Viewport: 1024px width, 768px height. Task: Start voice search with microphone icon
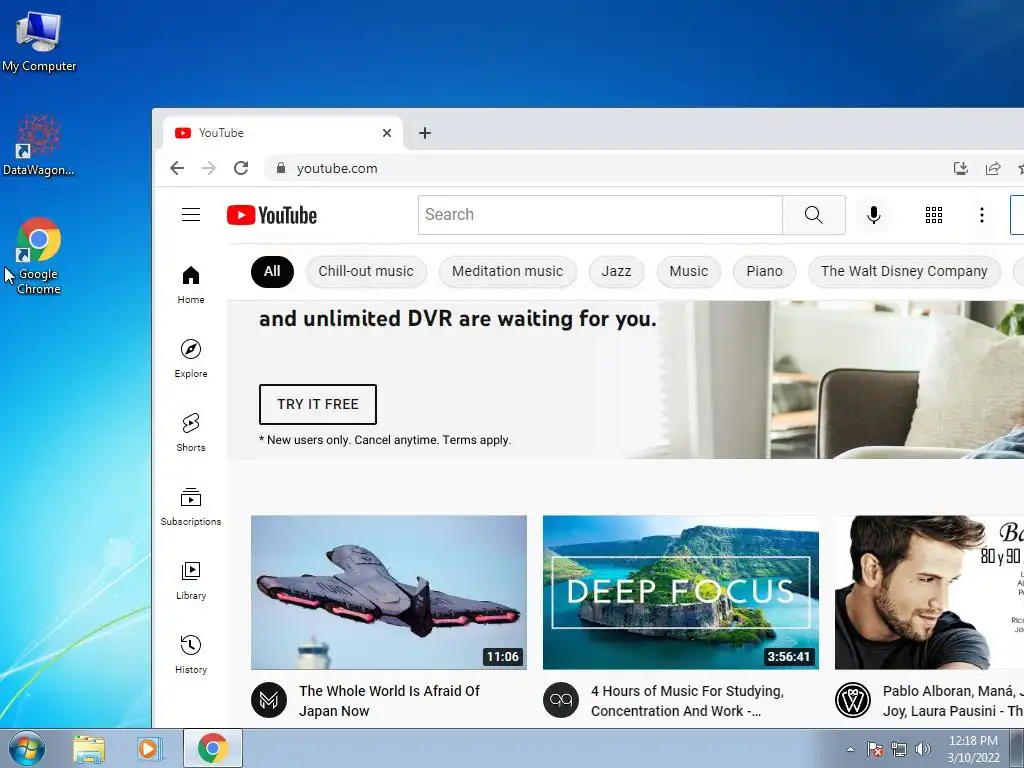pos(873,215)
